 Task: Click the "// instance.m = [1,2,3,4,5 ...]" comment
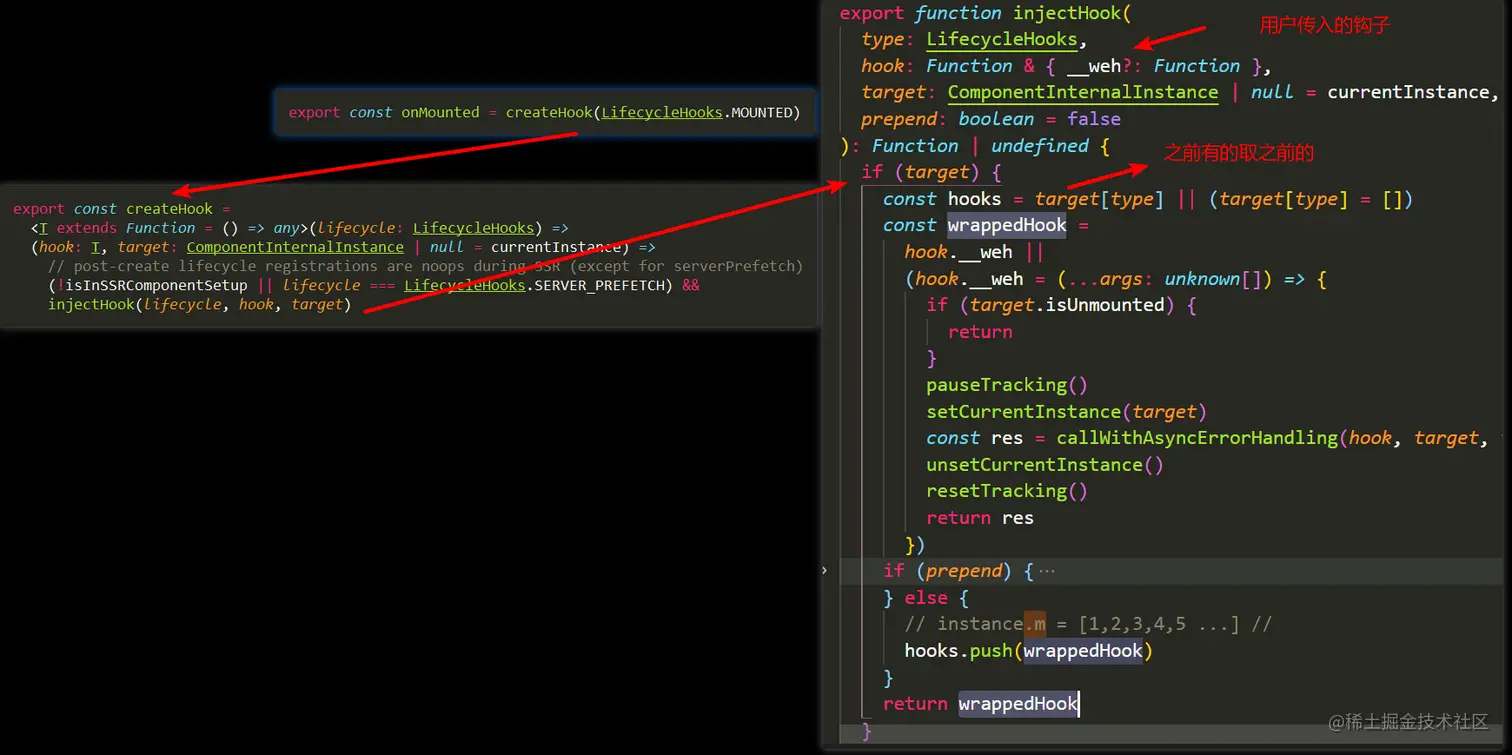tap(1088, 624)
